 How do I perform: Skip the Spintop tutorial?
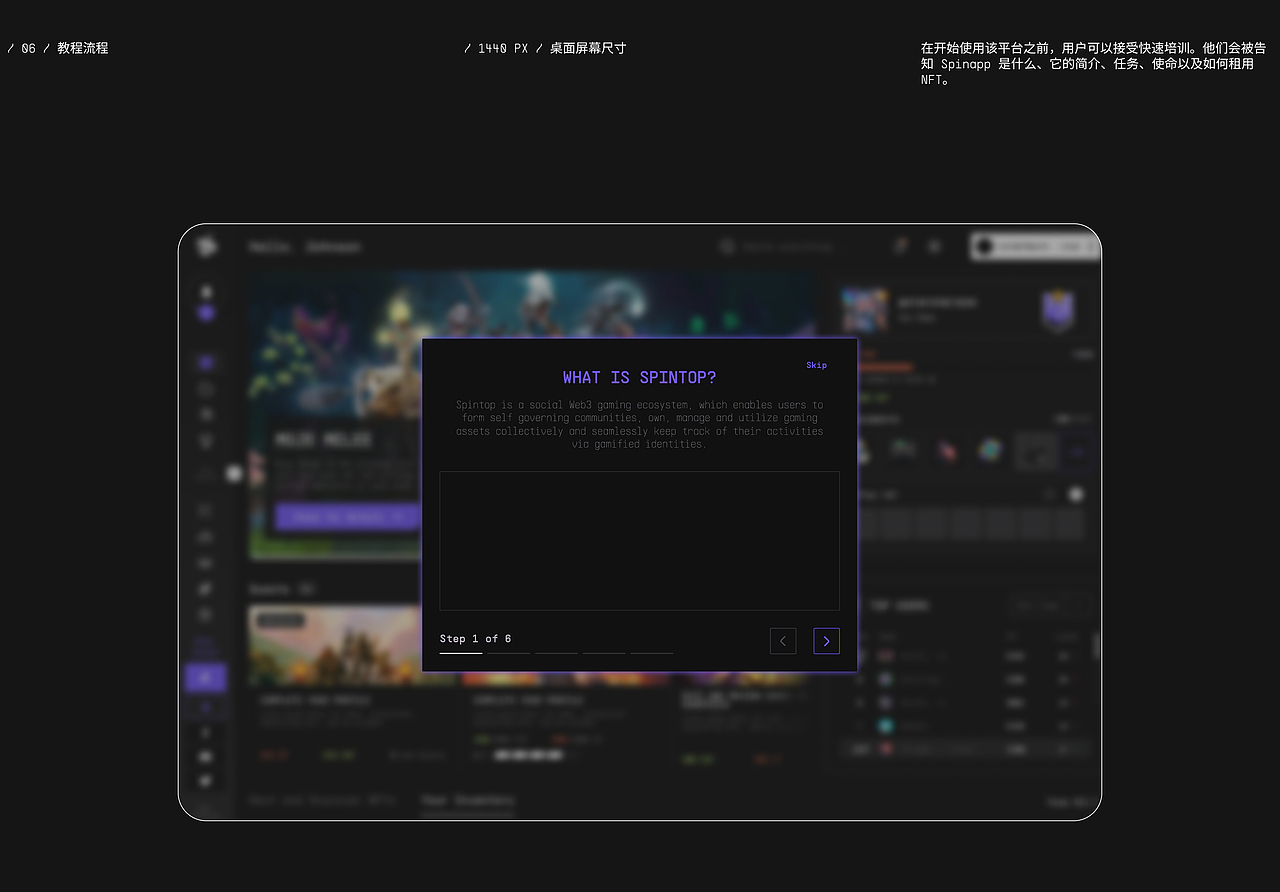click(816, 365)
